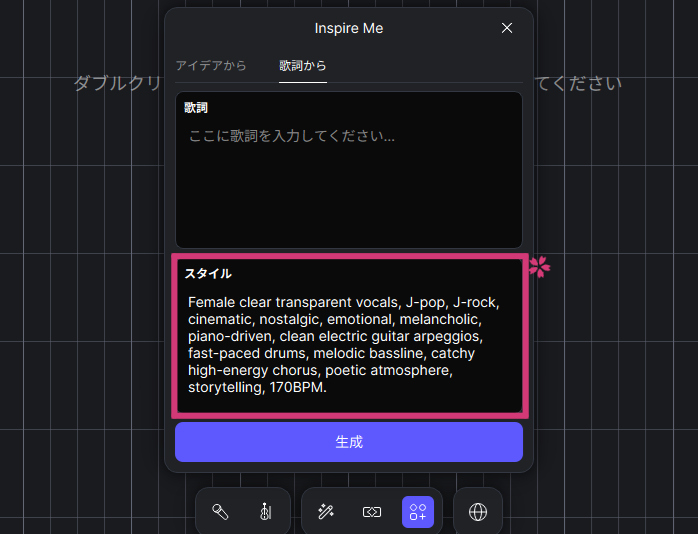Image resolution: width=698 pixels, height=534 pixels.
Task: Open the globe language icon
Action: pos(478,512)
